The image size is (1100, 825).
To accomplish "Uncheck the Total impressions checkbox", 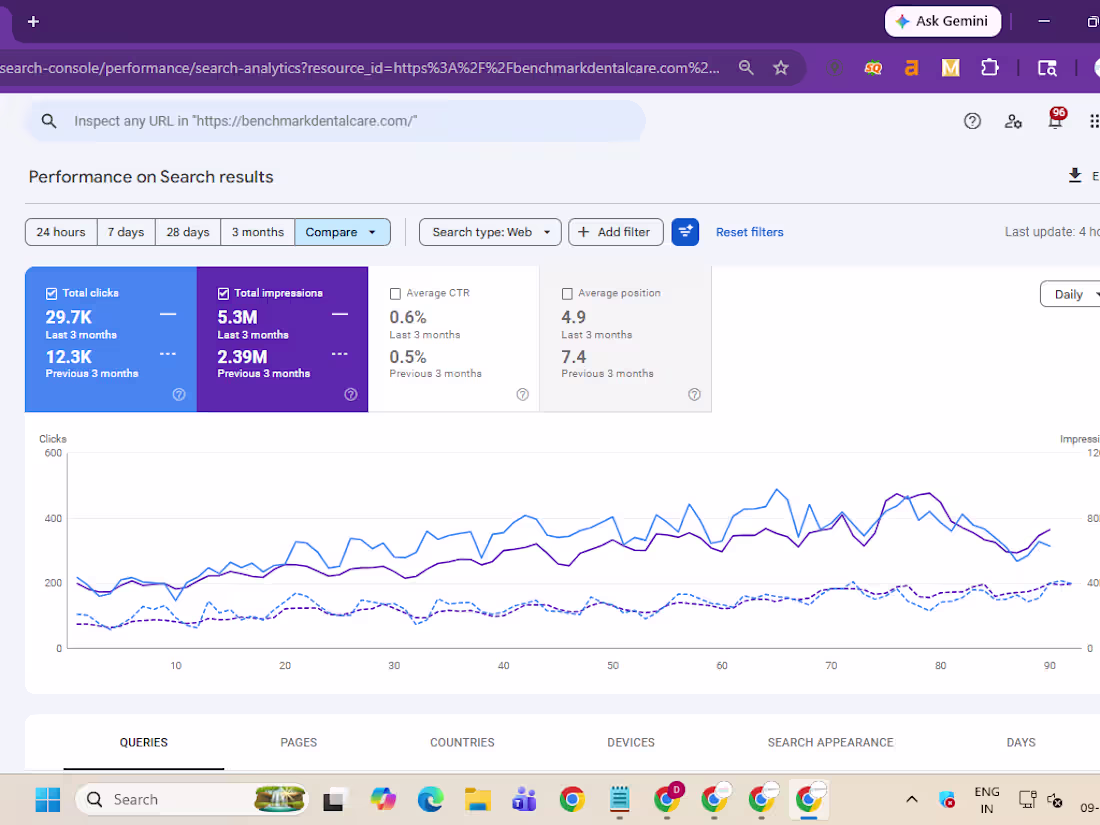I will (x=223, y=294).
